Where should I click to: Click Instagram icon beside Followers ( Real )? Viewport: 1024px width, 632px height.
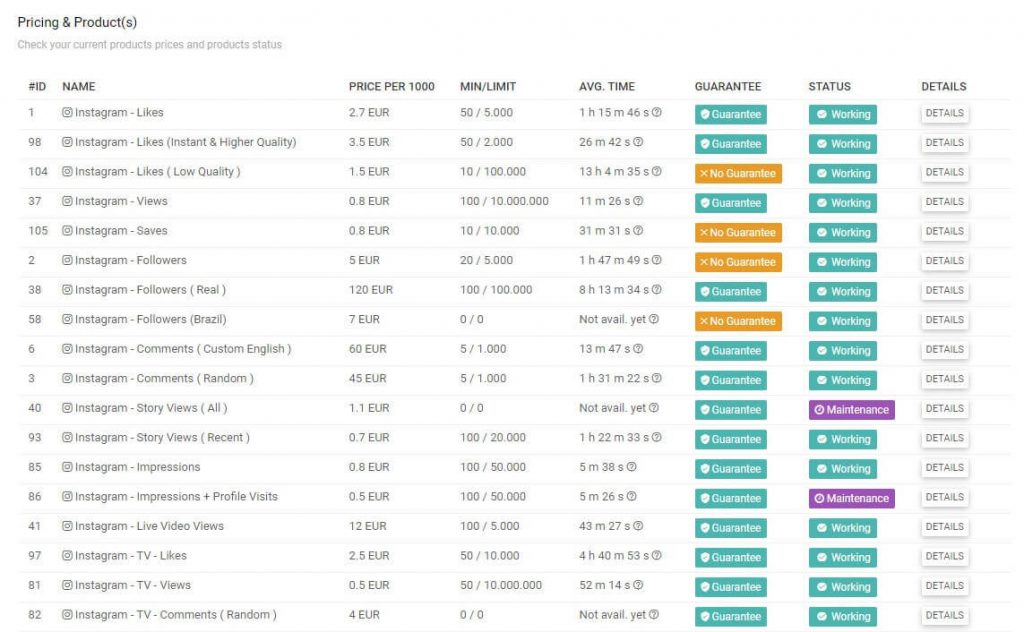tap(68, 290)
